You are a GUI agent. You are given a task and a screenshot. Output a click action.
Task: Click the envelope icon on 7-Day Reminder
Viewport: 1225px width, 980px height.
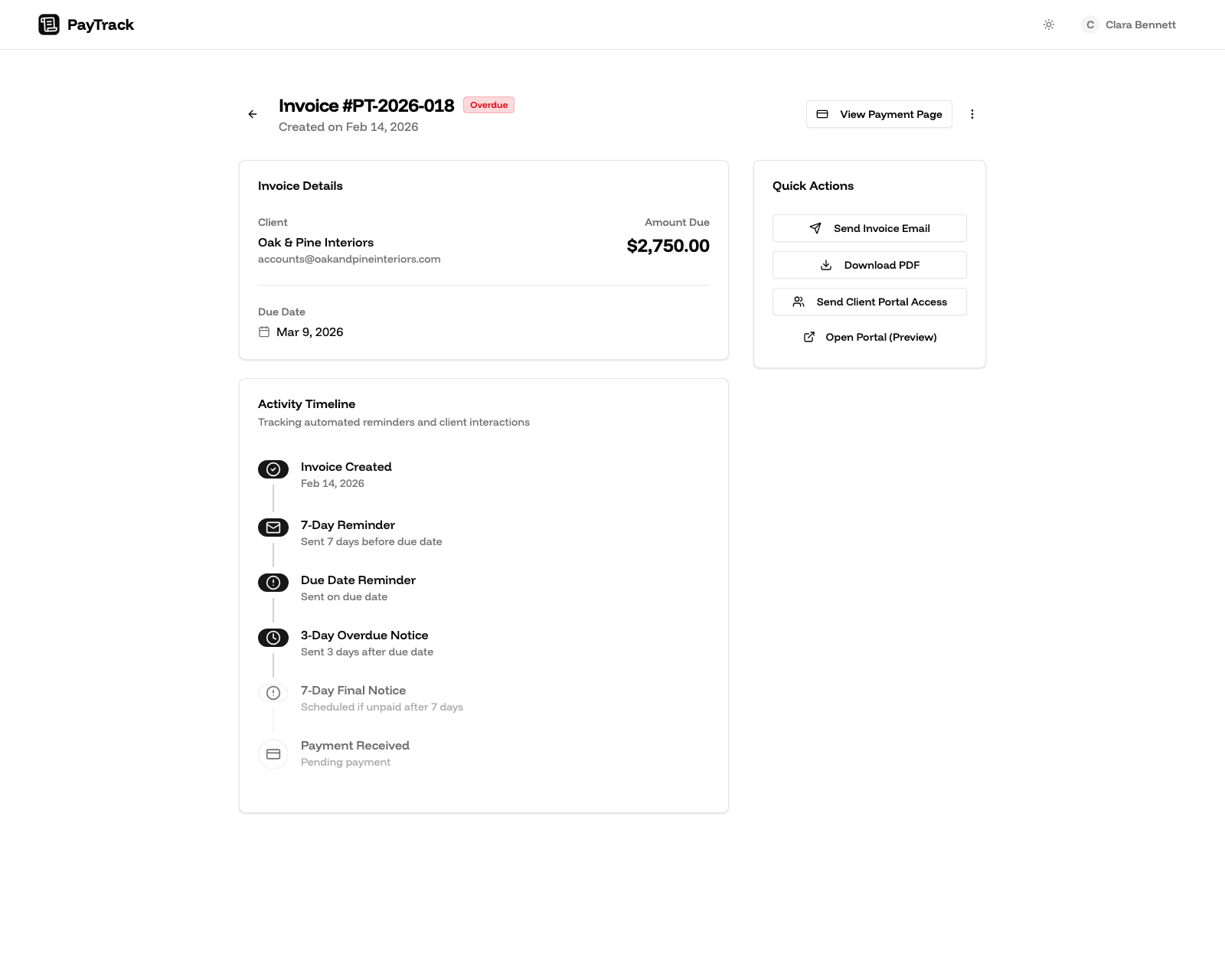[x=273, y=528]
